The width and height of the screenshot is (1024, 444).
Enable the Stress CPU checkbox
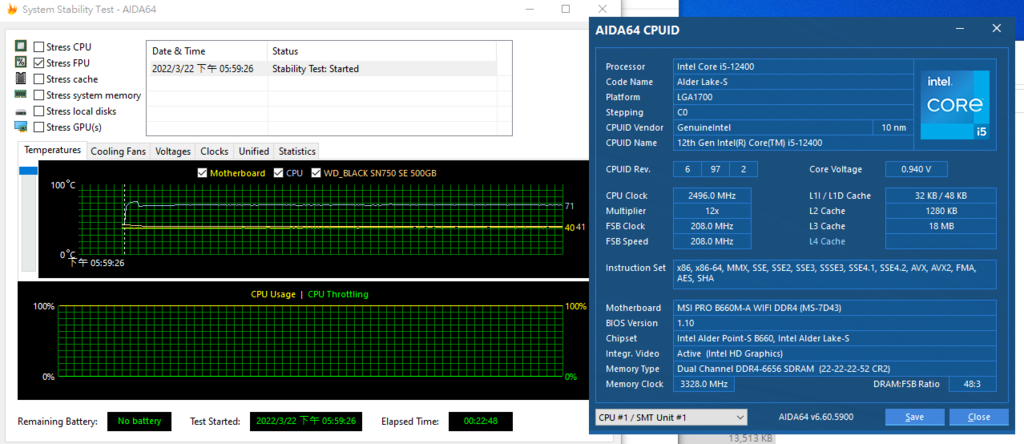coord(39,47)
